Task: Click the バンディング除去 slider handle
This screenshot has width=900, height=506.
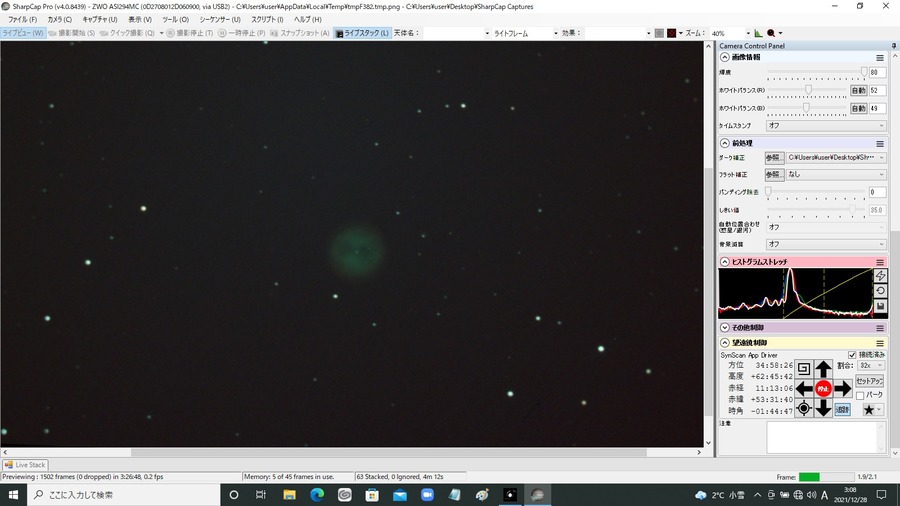Action: tap(769, 191)
